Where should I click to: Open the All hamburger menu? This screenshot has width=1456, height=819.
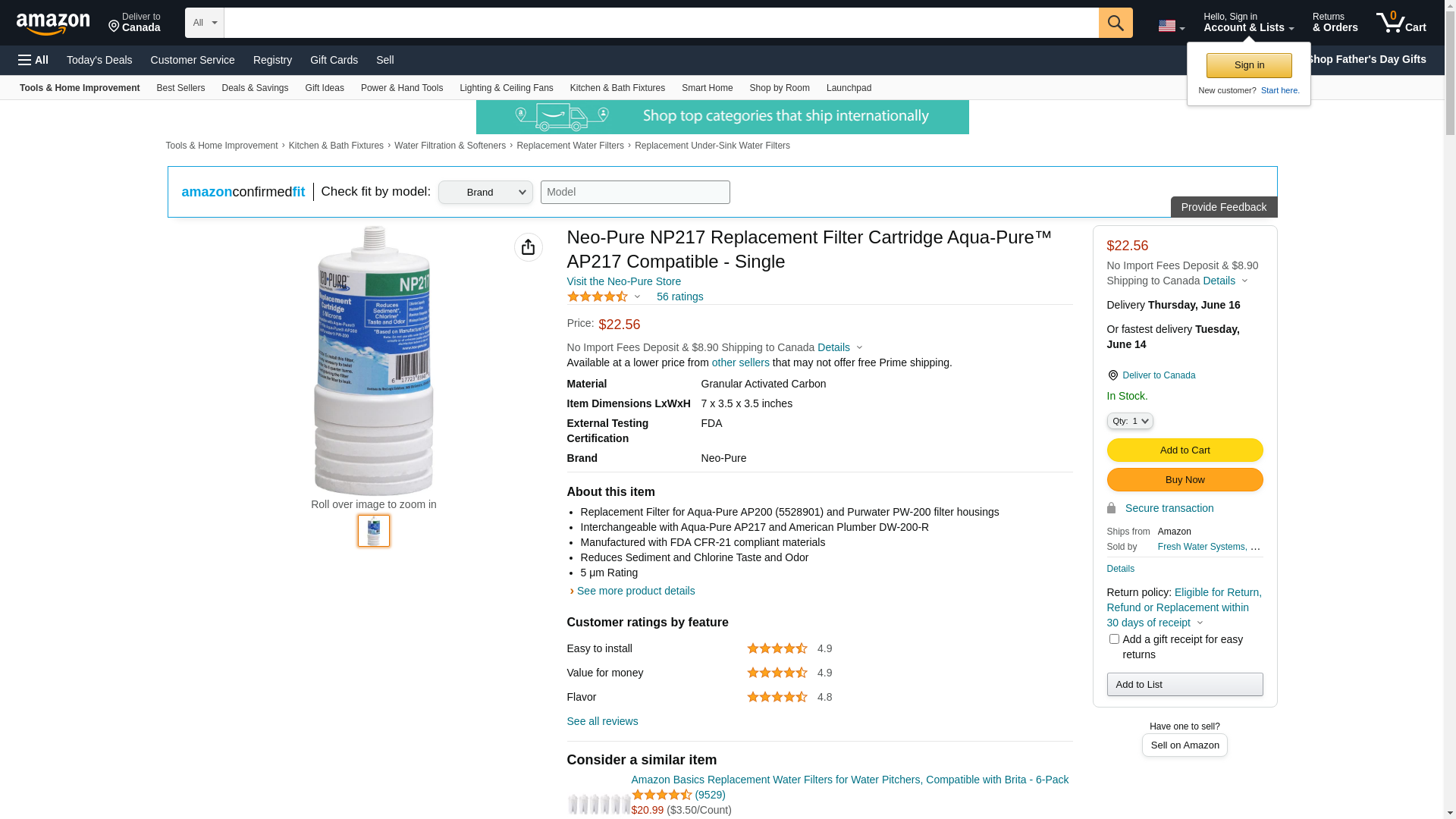[x=33, y=60]
